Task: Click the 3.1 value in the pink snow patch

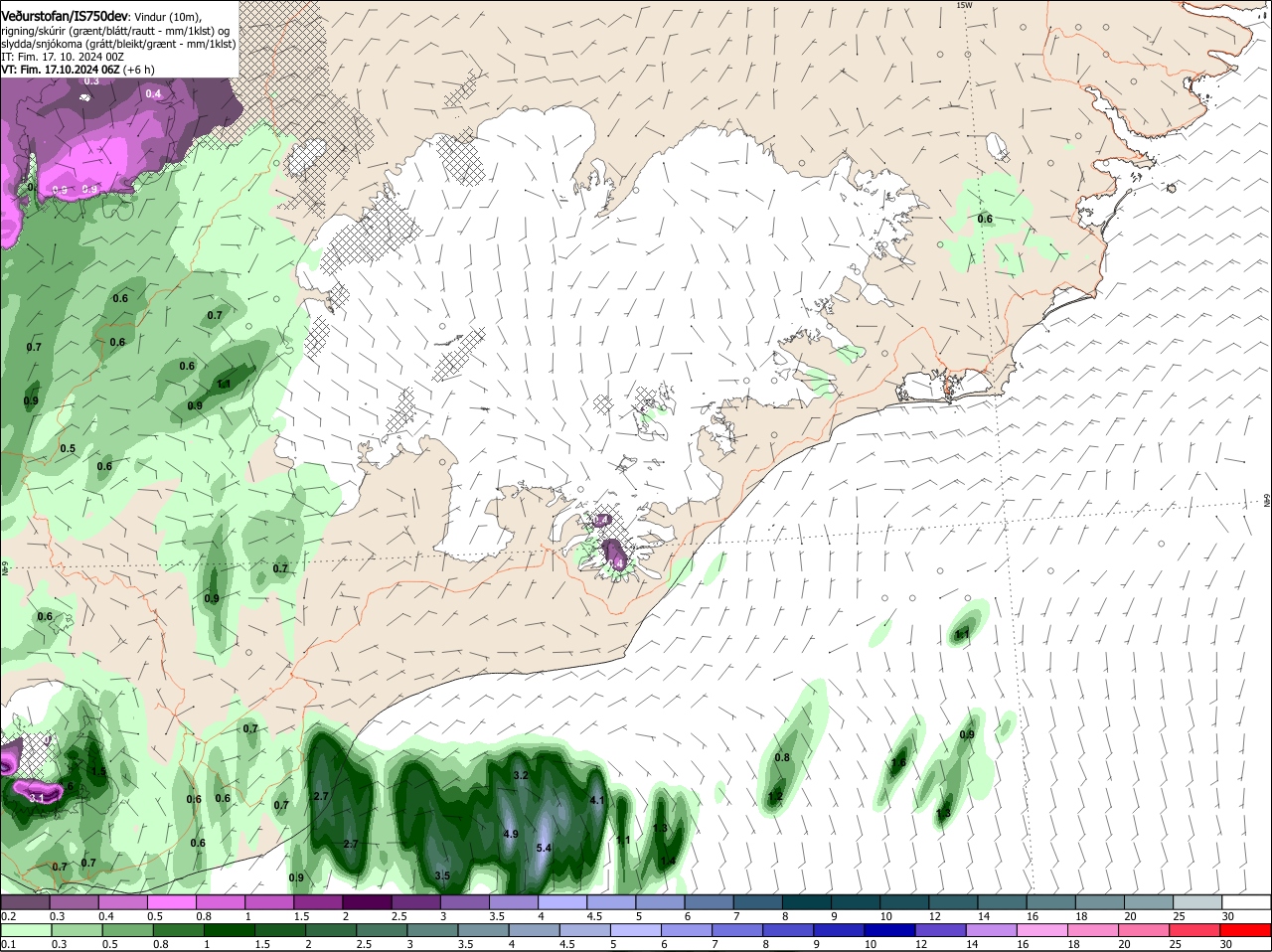Action: [x=37, y=798]
